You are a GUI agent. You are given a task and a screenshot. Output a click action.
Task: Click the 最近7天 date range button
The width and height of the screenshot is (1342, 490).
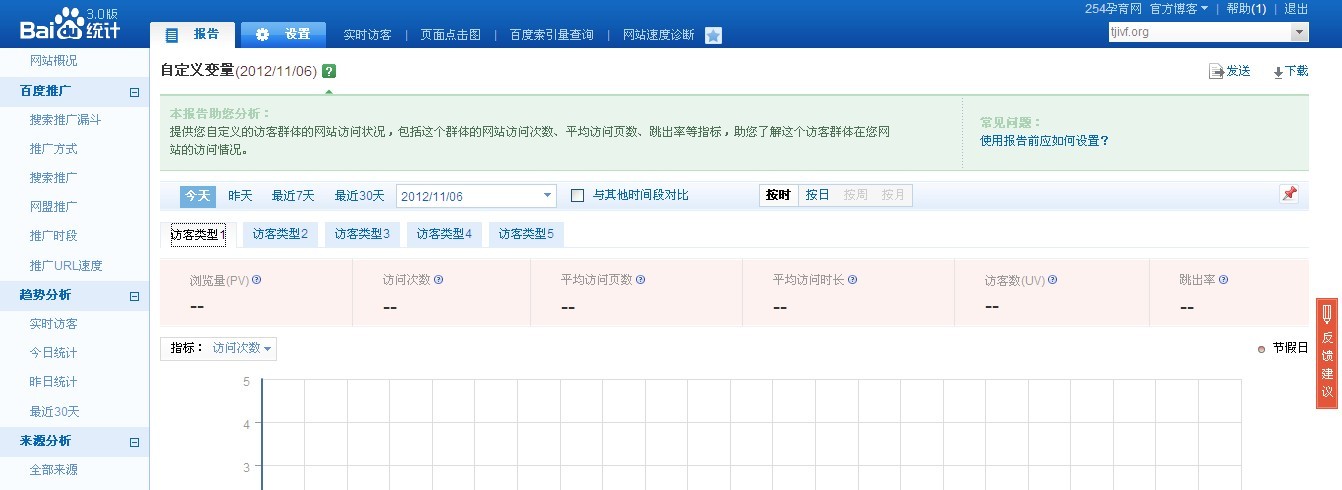(293, 195)
